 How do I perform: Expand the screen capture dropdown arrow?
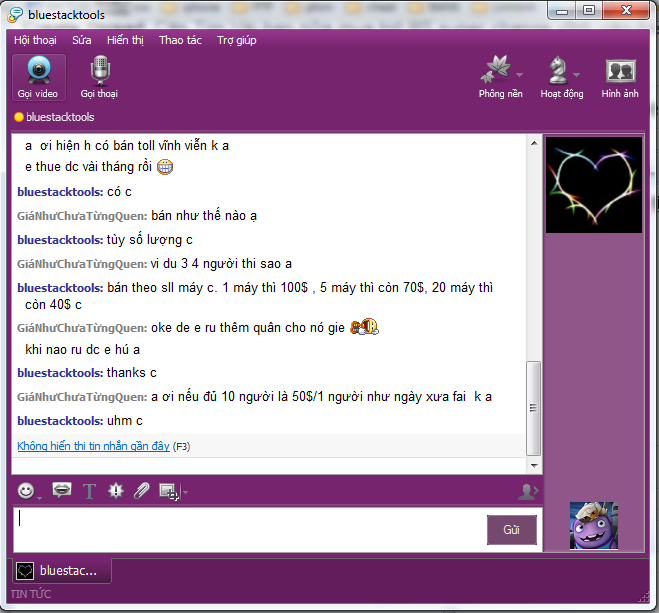(185, 492)
